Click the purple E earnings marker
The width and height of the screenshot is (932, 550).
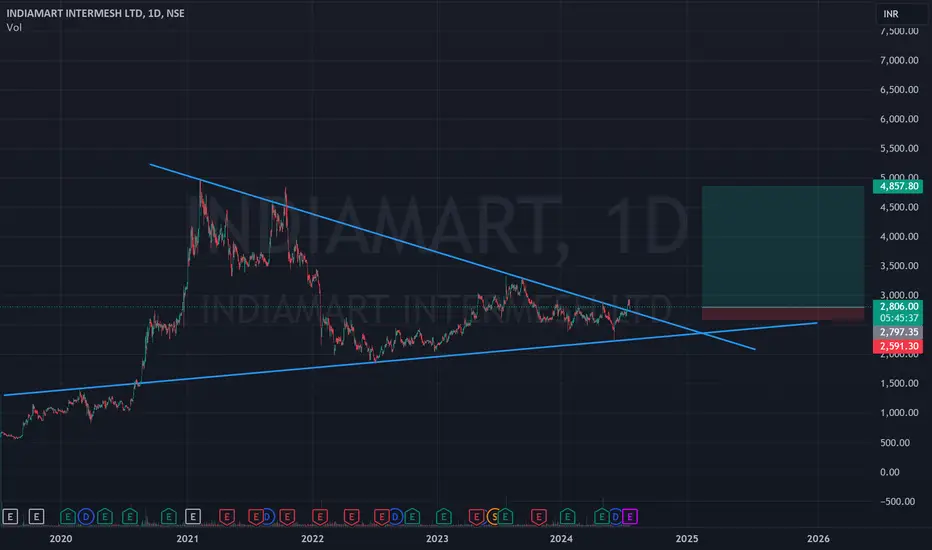pos(630,517)
